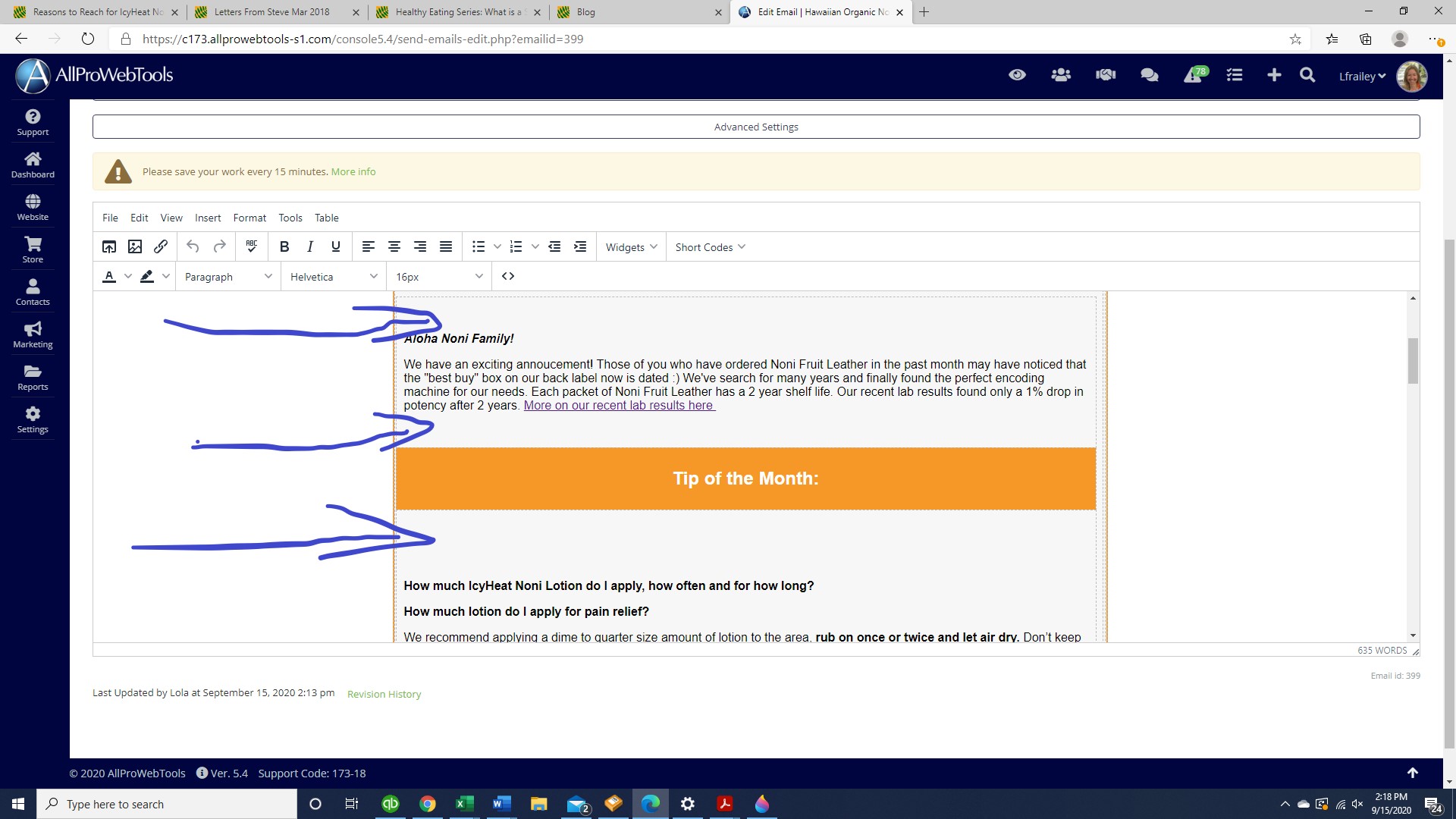
Task: Open the Paragraph format dropdown
Action: (x=227, y=276)
